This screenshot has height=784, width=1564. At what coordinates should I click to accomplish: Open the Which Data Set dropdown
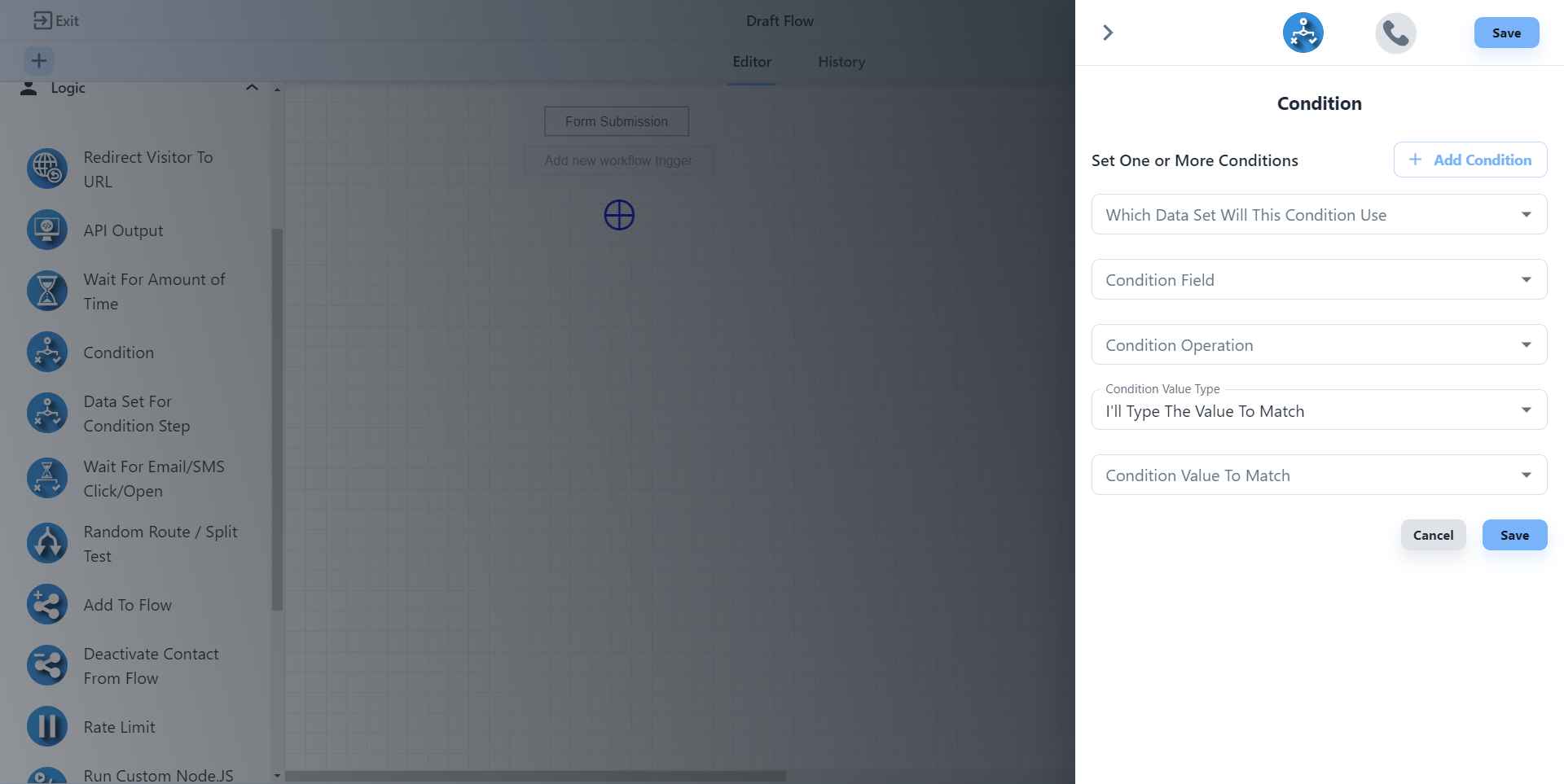pos(1318,215)
